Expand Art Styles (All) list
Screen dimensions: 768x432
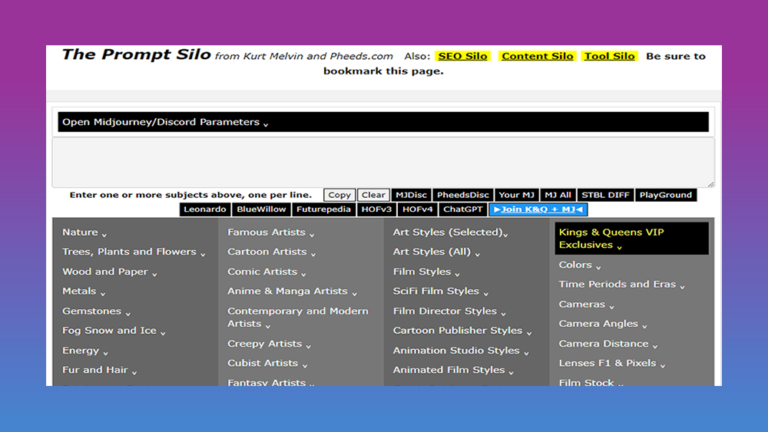click(x=436, y=252)
